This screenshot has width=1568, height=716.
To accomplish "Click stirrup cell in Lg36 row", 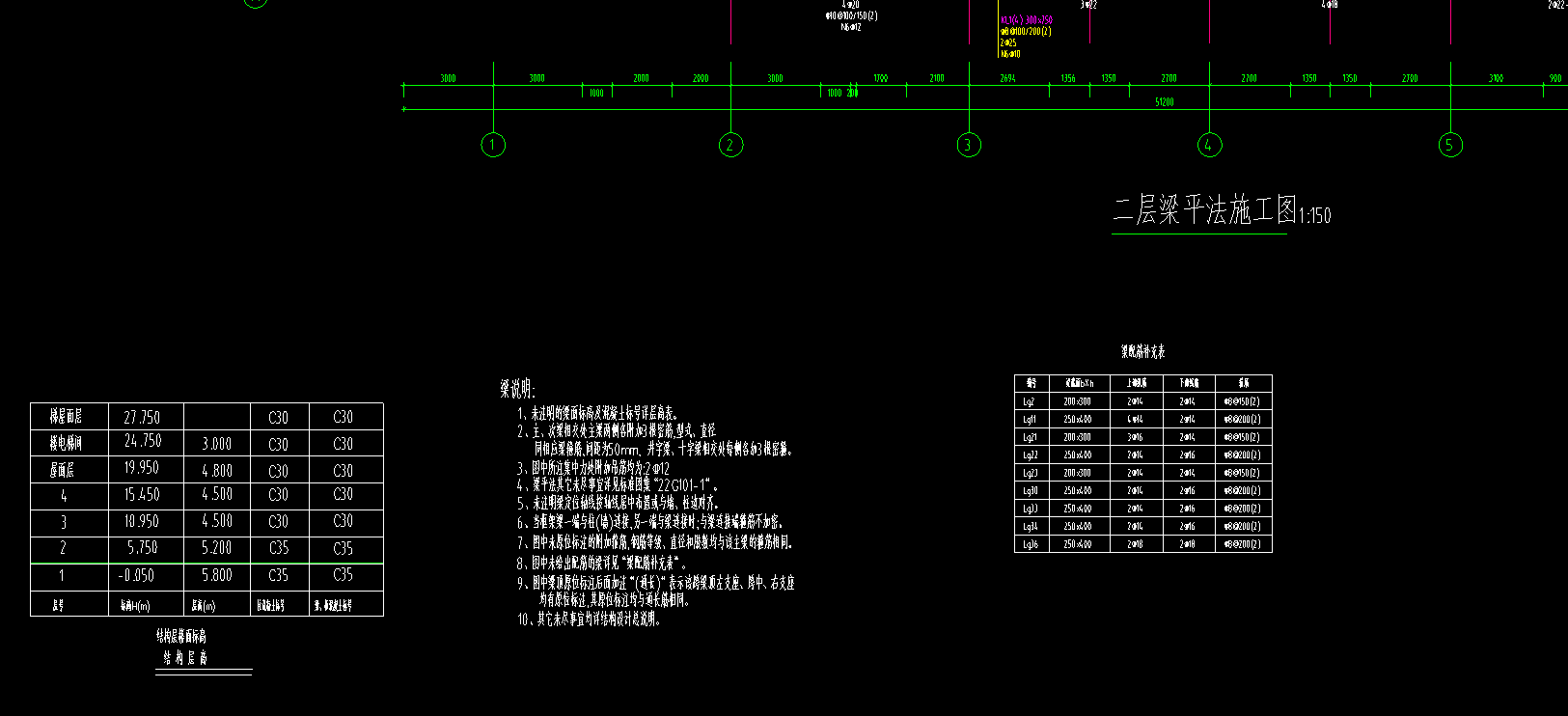I will coord(1242,544).
